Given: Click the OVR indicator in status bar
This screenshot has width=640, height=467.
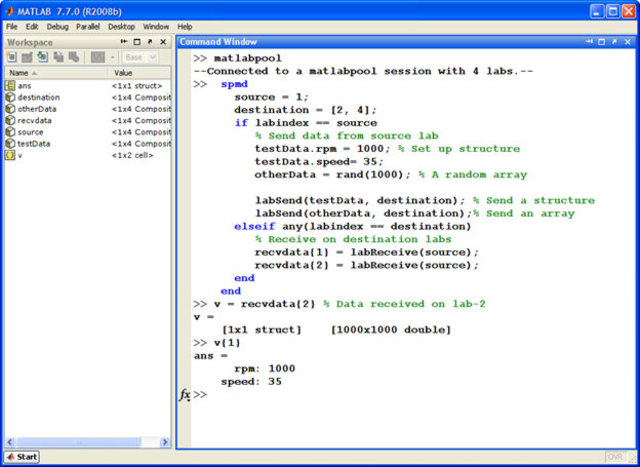Looking at the screenshot, I should (x=617, y=457).
